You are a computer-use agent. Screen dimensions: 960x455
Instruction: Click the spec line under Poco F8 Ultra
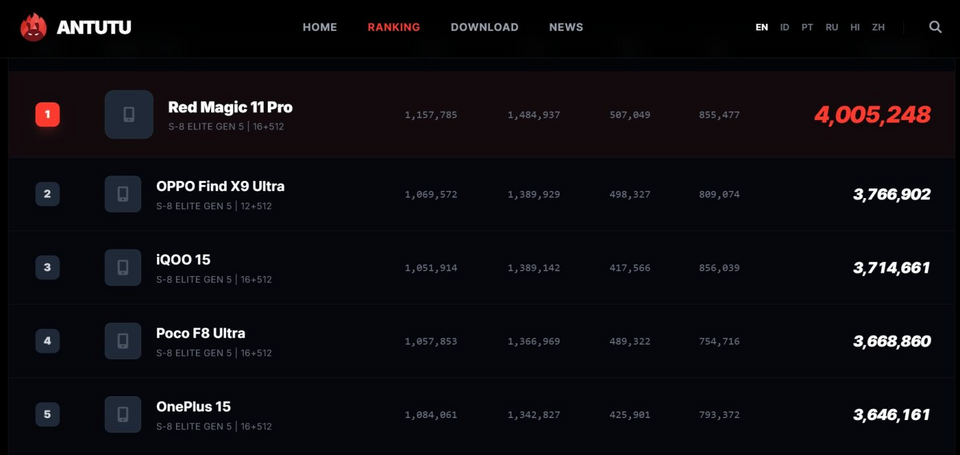214,353
